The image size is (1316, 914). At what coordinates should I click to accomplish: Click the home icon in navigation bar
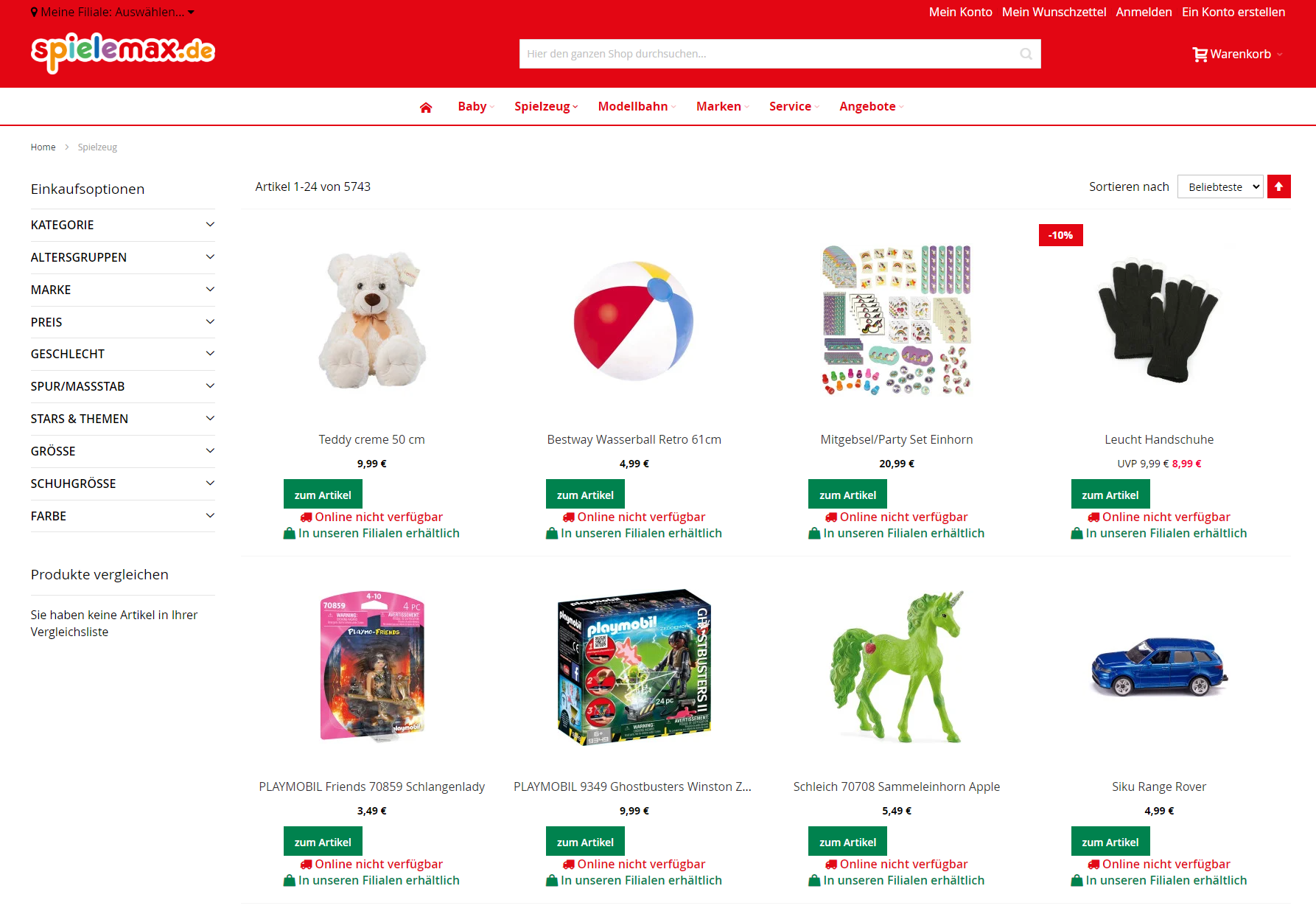tap(425, 107)
